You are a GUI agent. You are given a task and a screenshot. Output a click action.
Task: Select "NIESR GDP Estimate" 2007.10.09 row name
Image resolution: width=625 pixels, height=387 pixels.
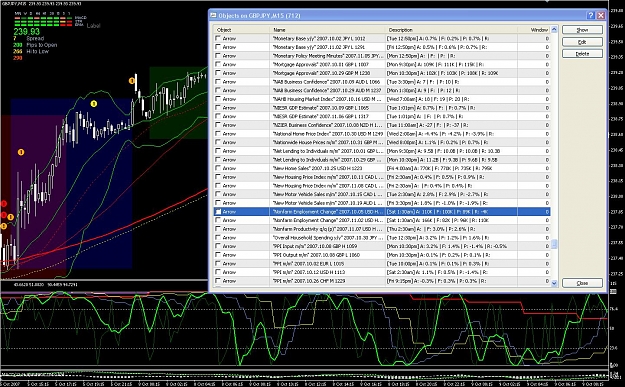coord(321,108)
